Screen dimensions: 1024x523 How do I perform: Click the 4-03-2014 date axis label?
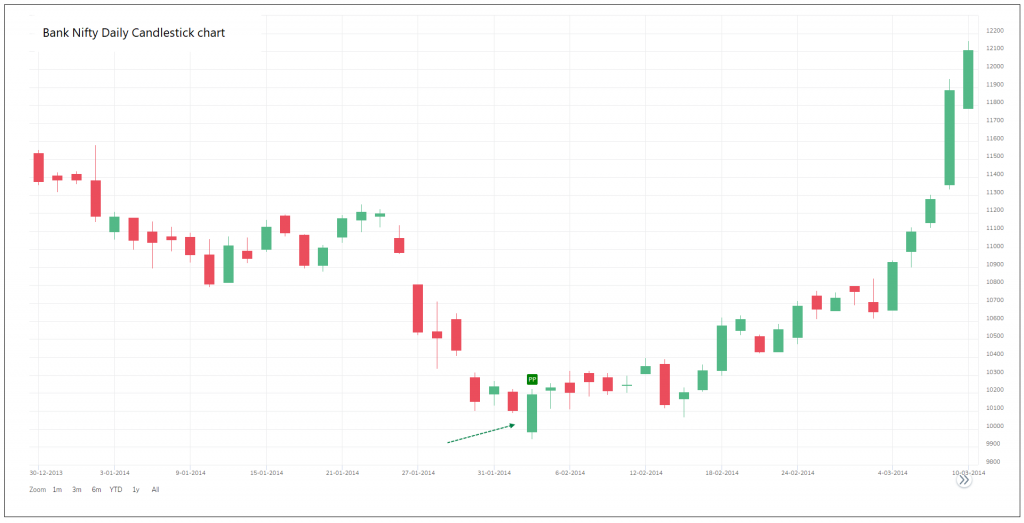click(x=893, y=472)
